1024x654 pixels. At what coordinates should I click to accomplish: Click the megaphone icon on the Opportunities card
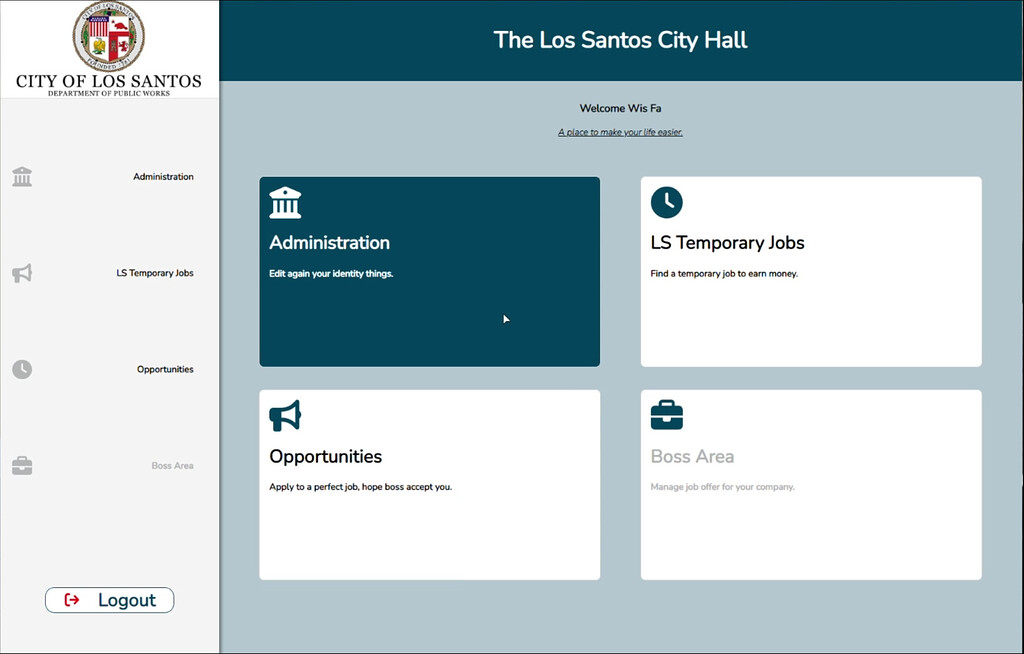point(285,416)
